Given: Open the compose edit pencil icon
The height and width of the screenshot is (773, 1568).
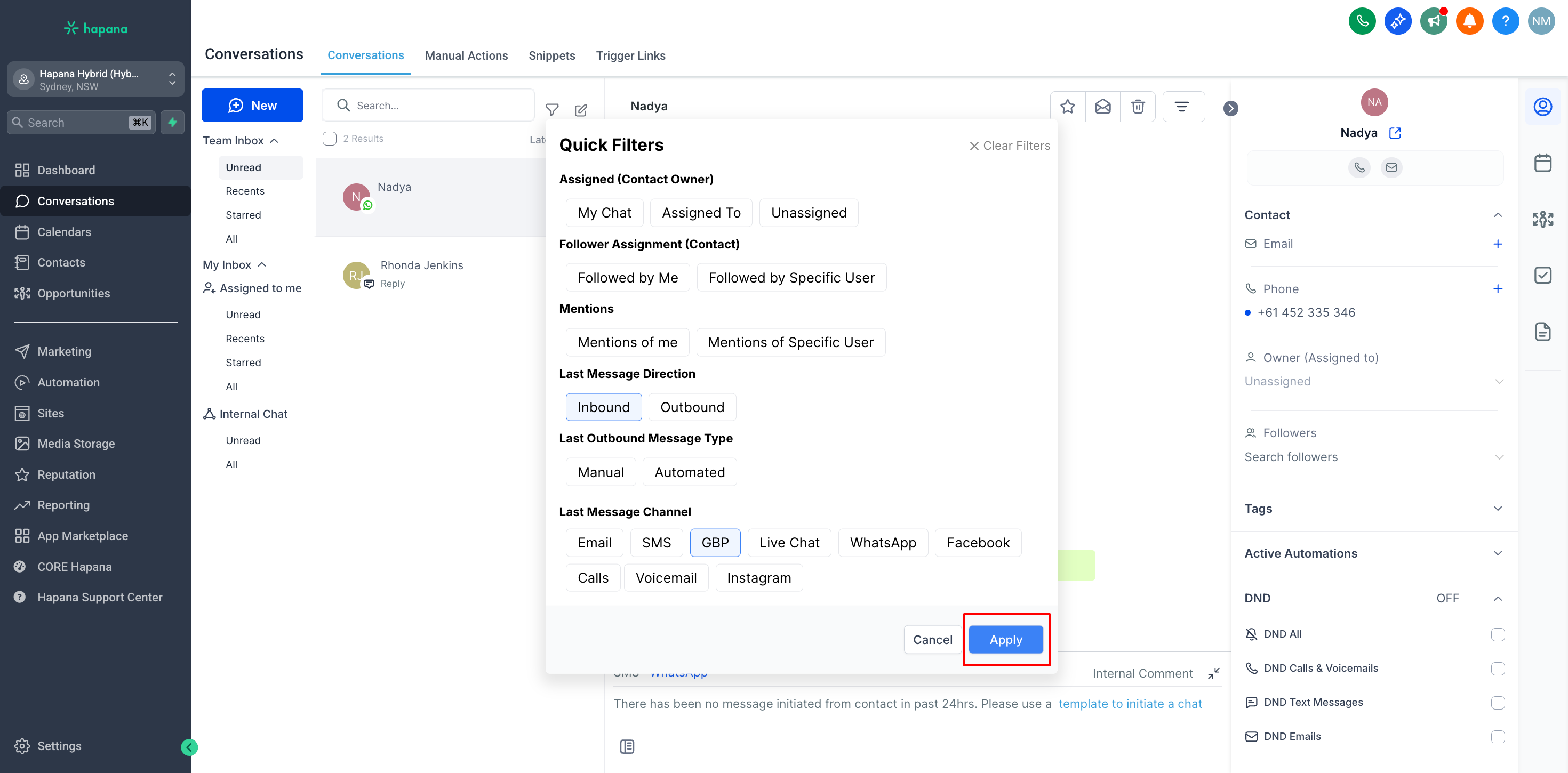Looking at the screenshot, I should 581,110.
